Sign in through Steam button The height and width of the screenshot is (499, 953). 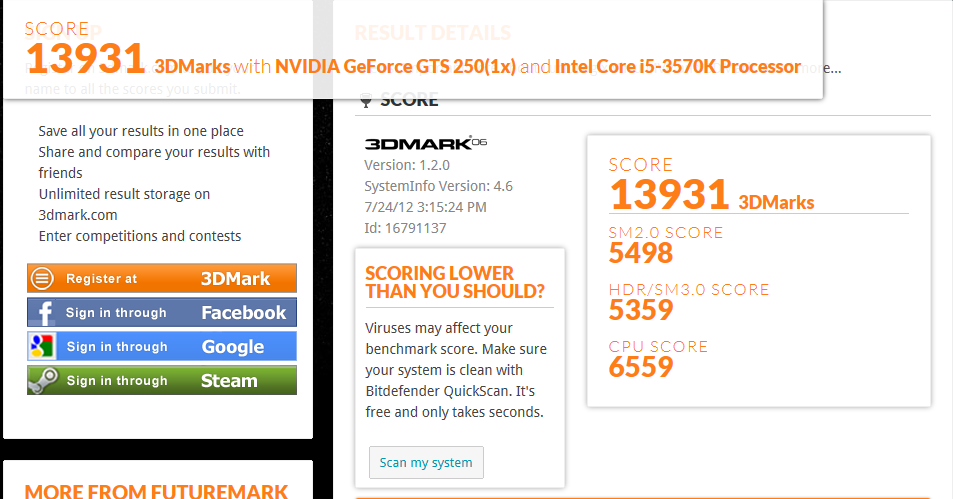coord(162,380)
